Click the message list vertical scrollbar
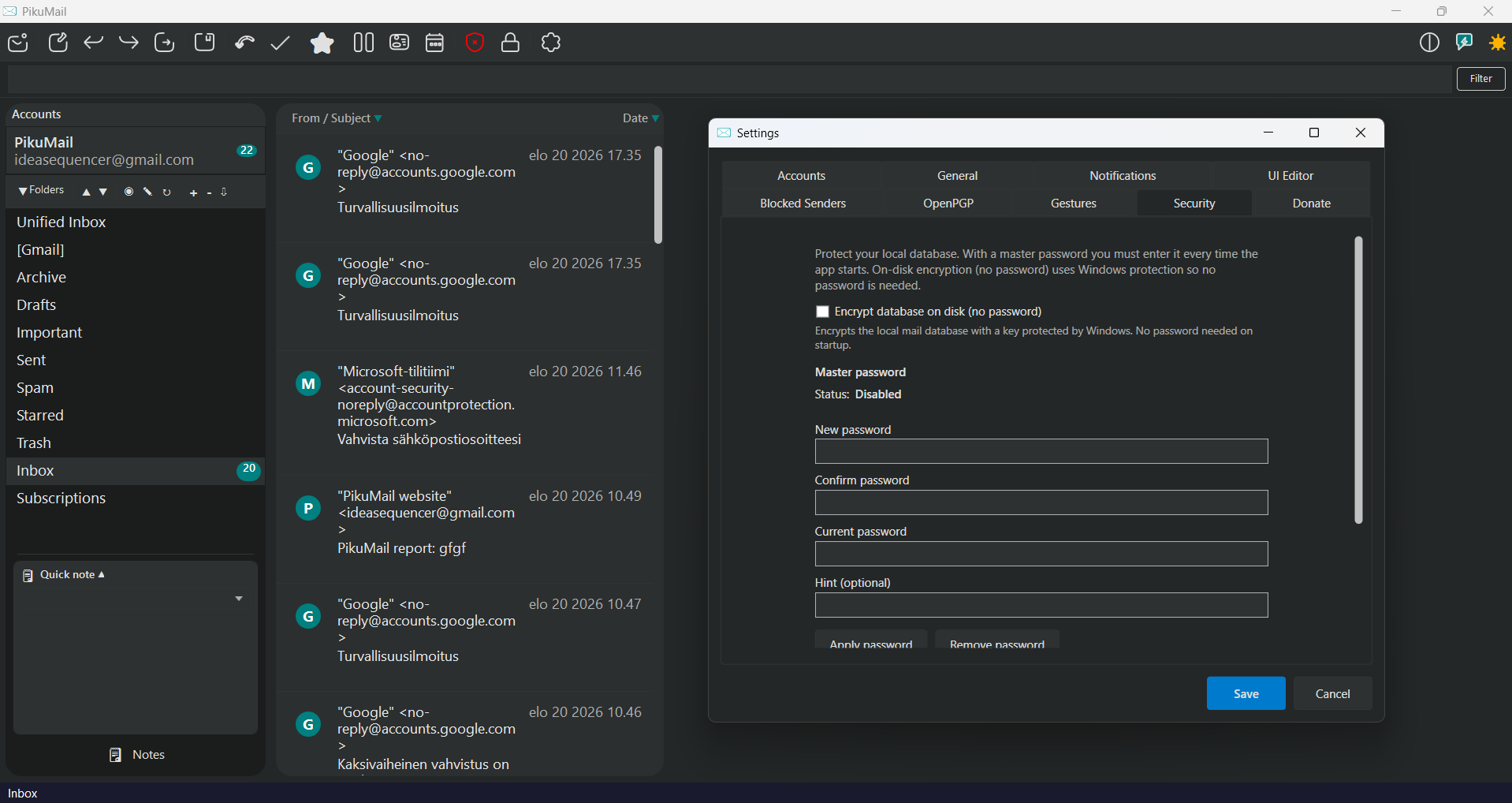 (658, 195)
